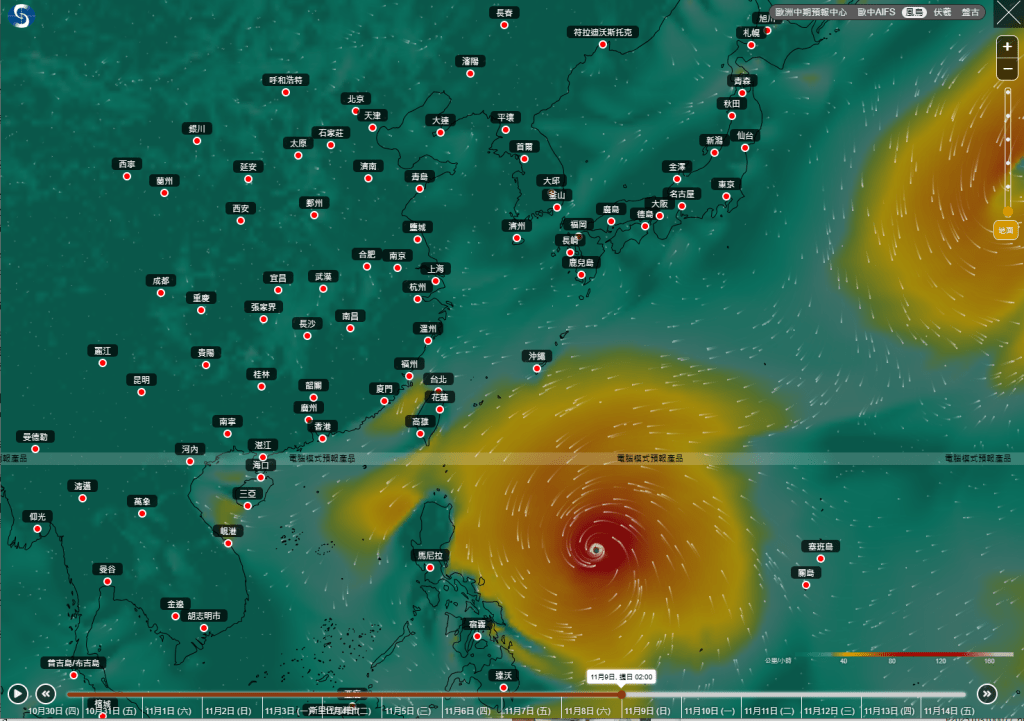1024x721 pixels.
Task: Zoom in with the plus button
Action: point(1007,47)
